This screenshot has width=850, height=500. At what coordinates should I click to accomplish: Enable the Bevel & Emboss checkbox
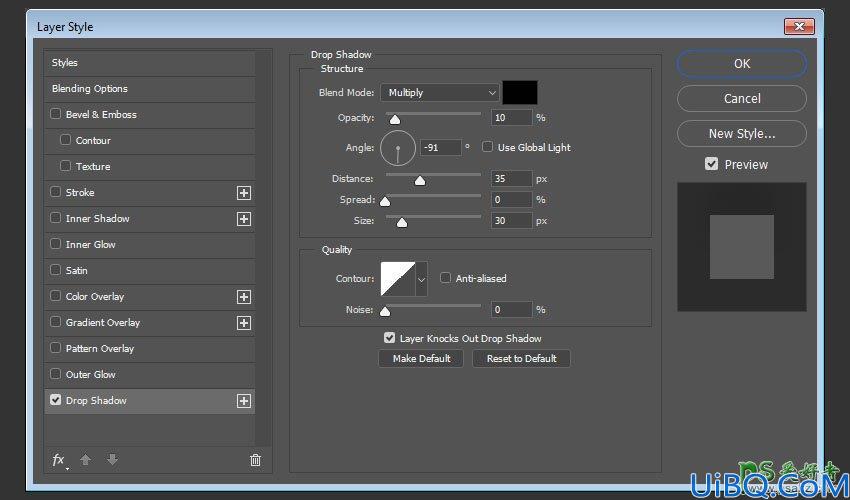[55, 114]
